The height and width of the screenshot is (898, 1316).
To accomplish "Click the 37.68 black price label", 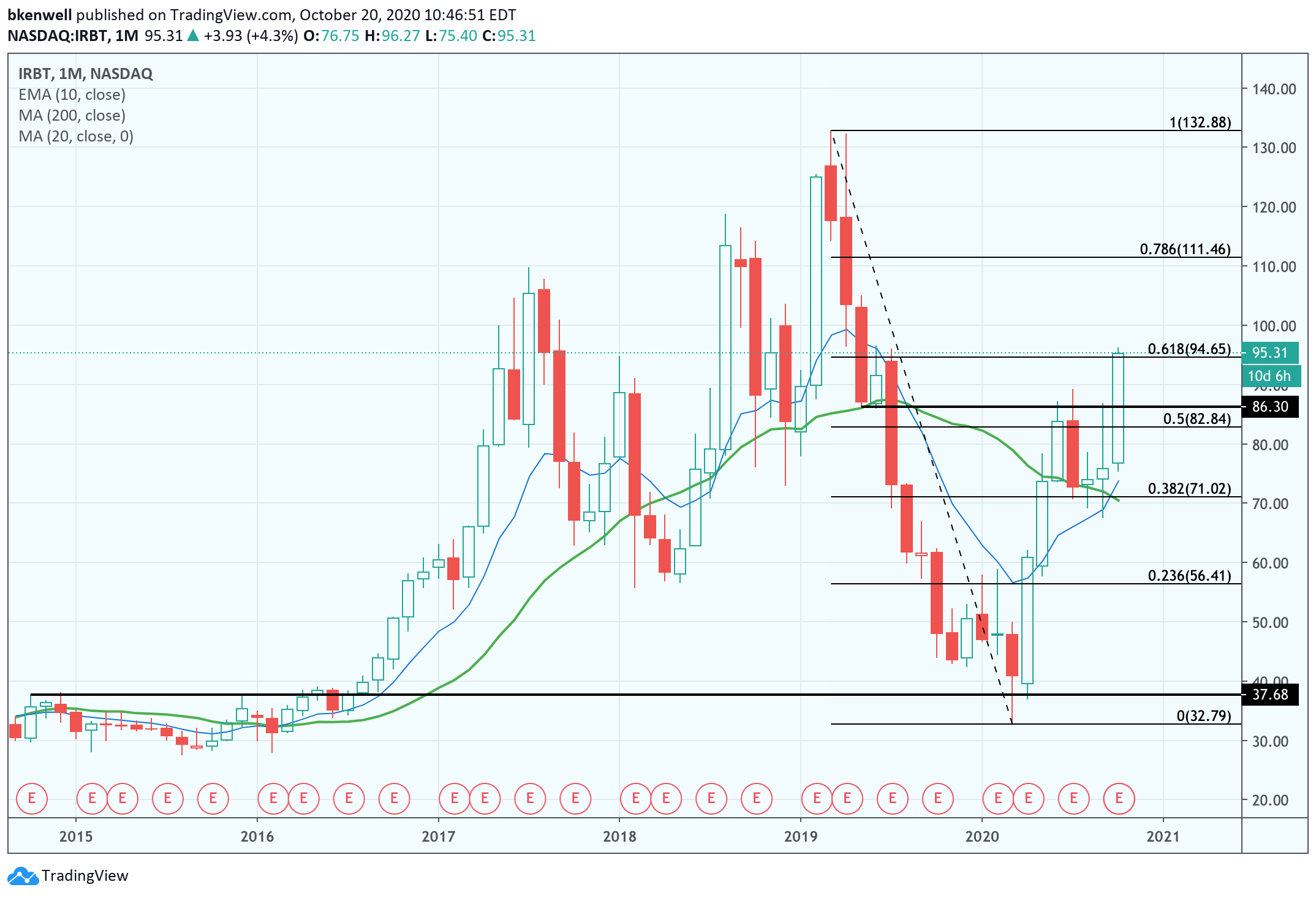I will [1269, 695].
